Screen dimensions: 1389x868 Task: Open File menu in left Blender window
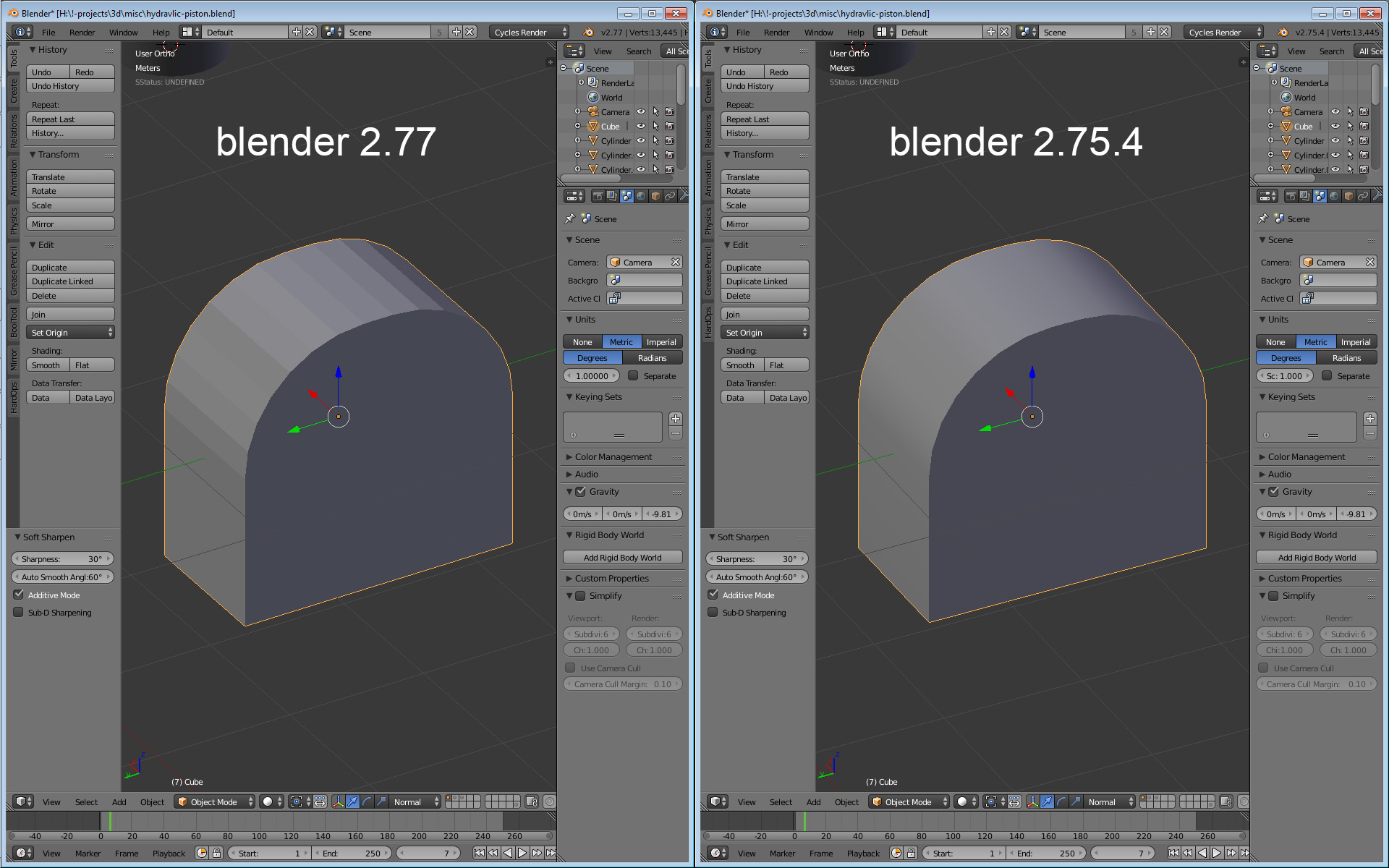point(48,33)
